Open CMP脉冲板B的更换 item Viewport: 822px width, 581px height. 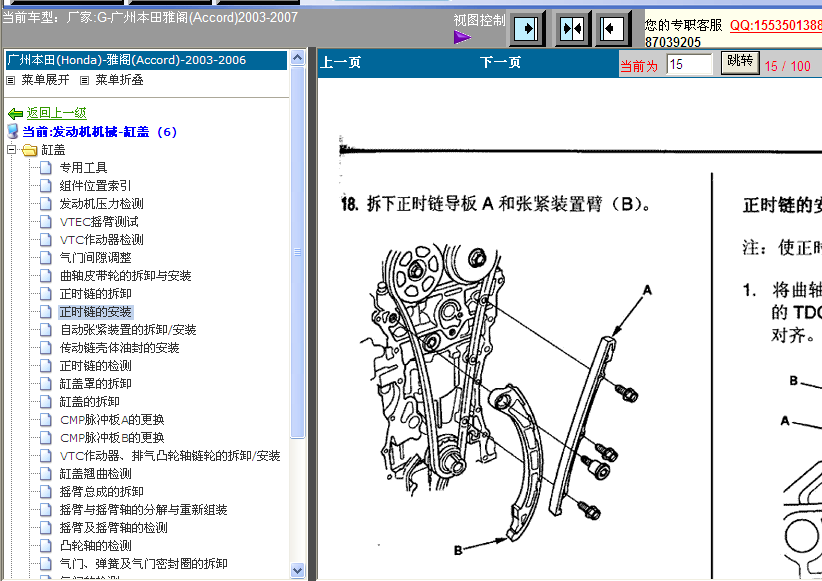click(112, 437)
